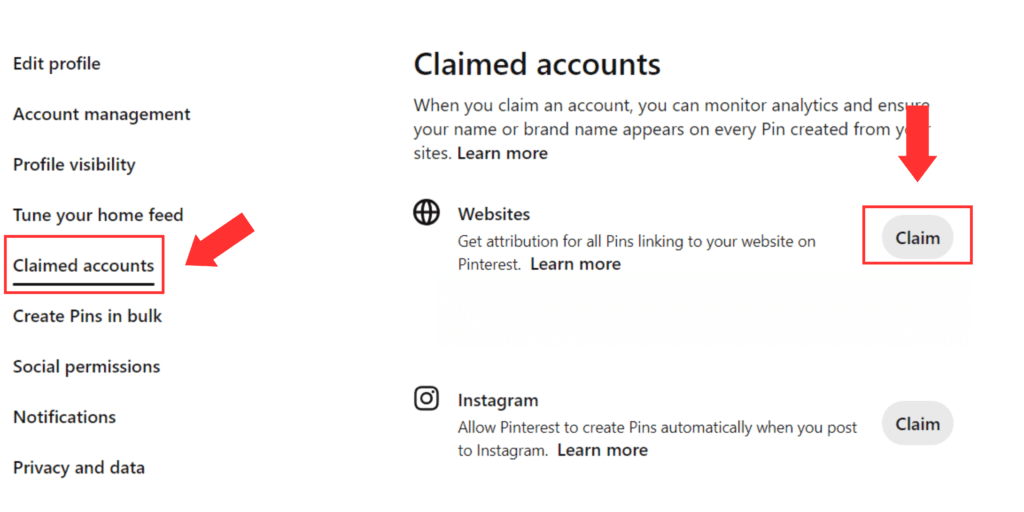Open Tune your home feed
1024x512 pixels.
[98, 215]
